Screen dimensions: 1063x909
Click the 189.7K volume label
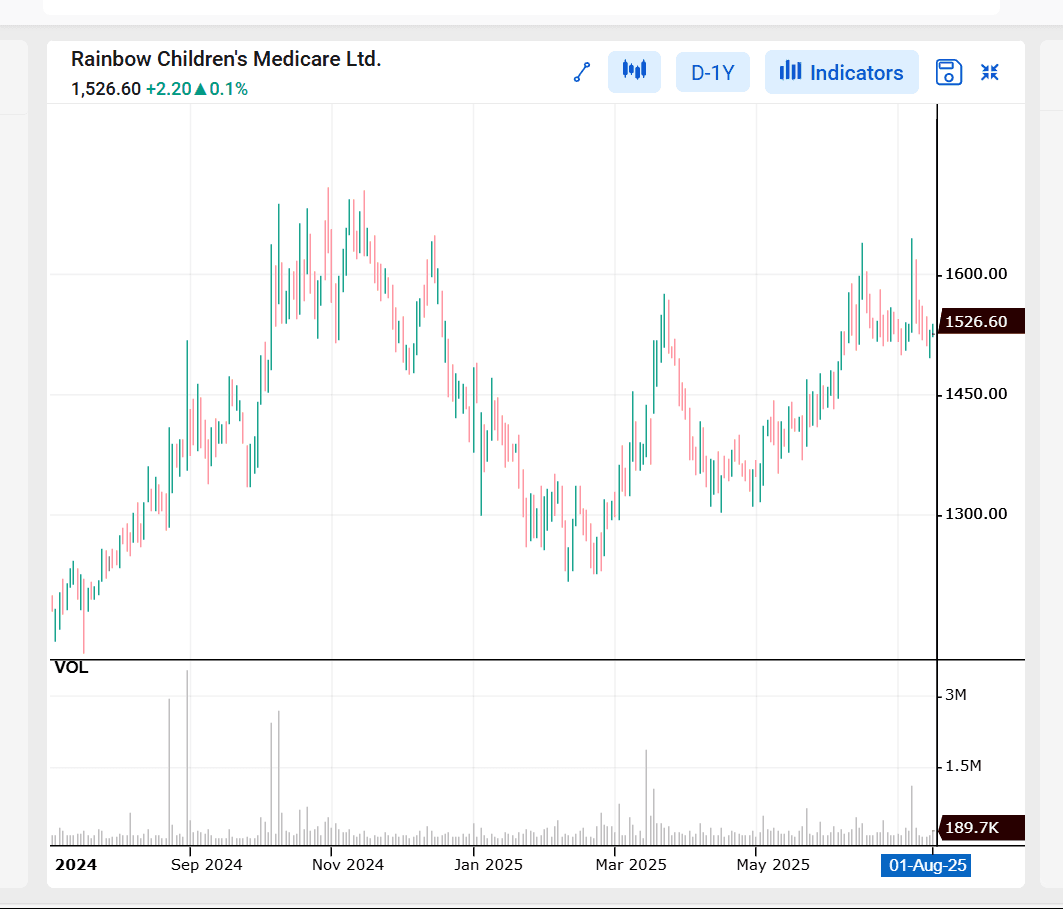click(980, 828)
